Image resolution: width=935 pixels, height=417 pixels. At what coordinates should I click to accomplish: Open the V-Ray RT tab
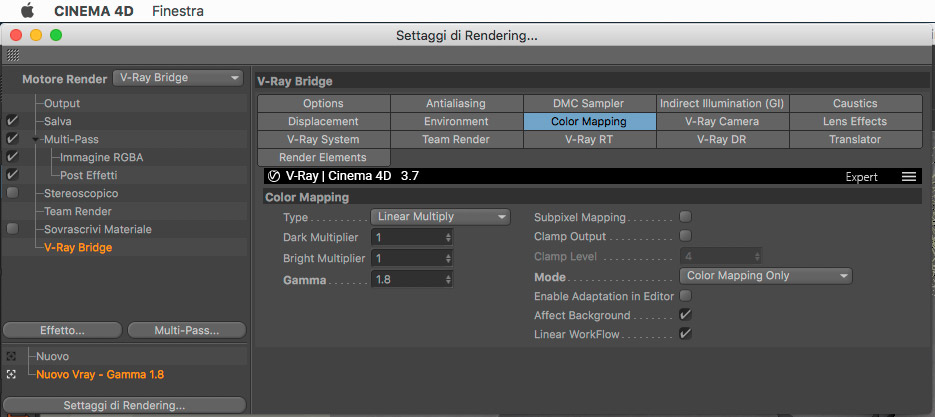point(590,139)
